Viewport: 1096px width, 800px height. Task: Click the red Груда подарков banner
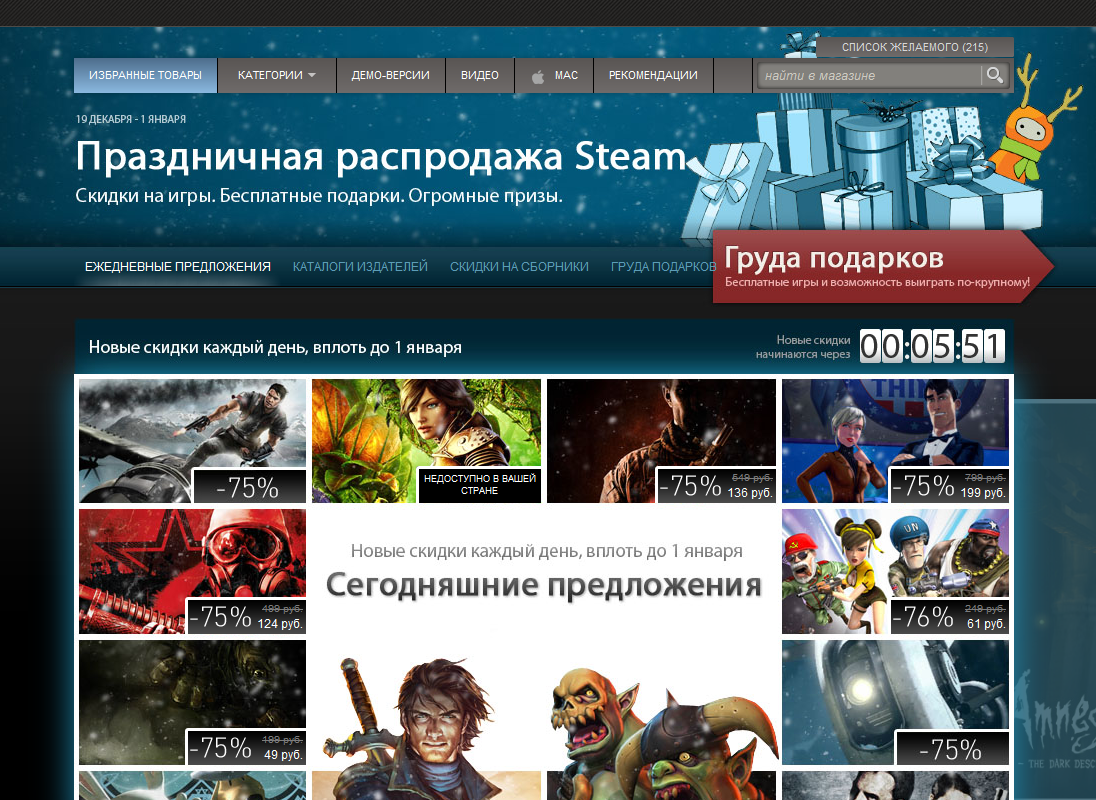coord(882,267)
